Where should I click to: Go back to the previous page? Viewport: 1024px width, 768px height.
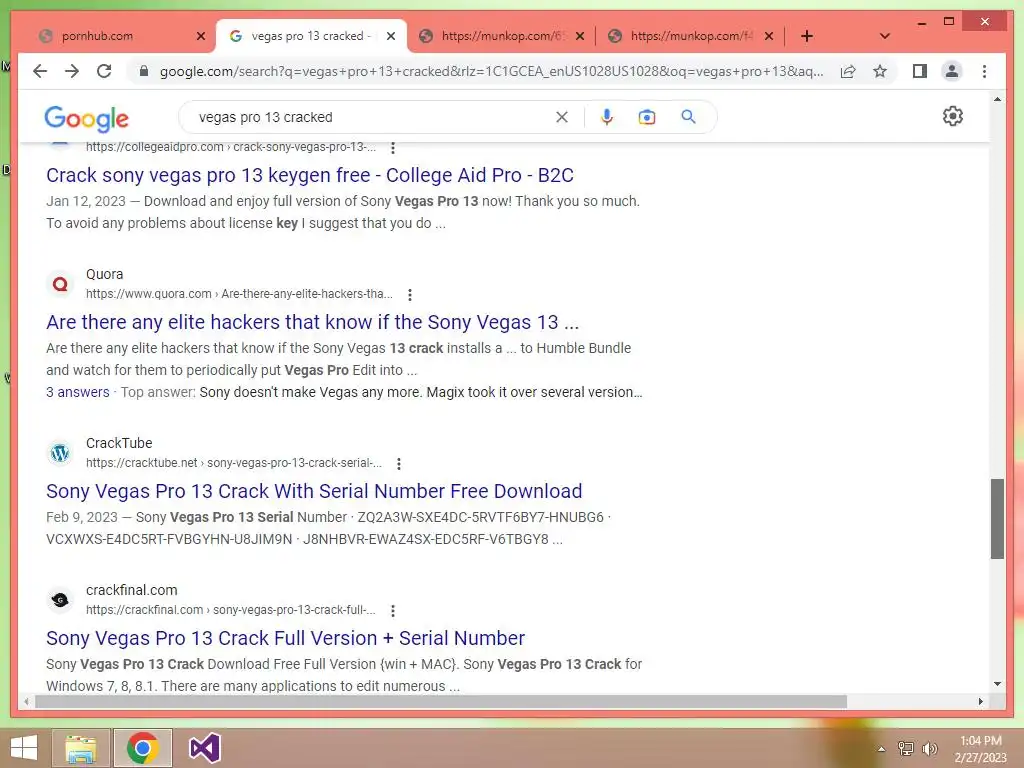click(x=40, y=71)
